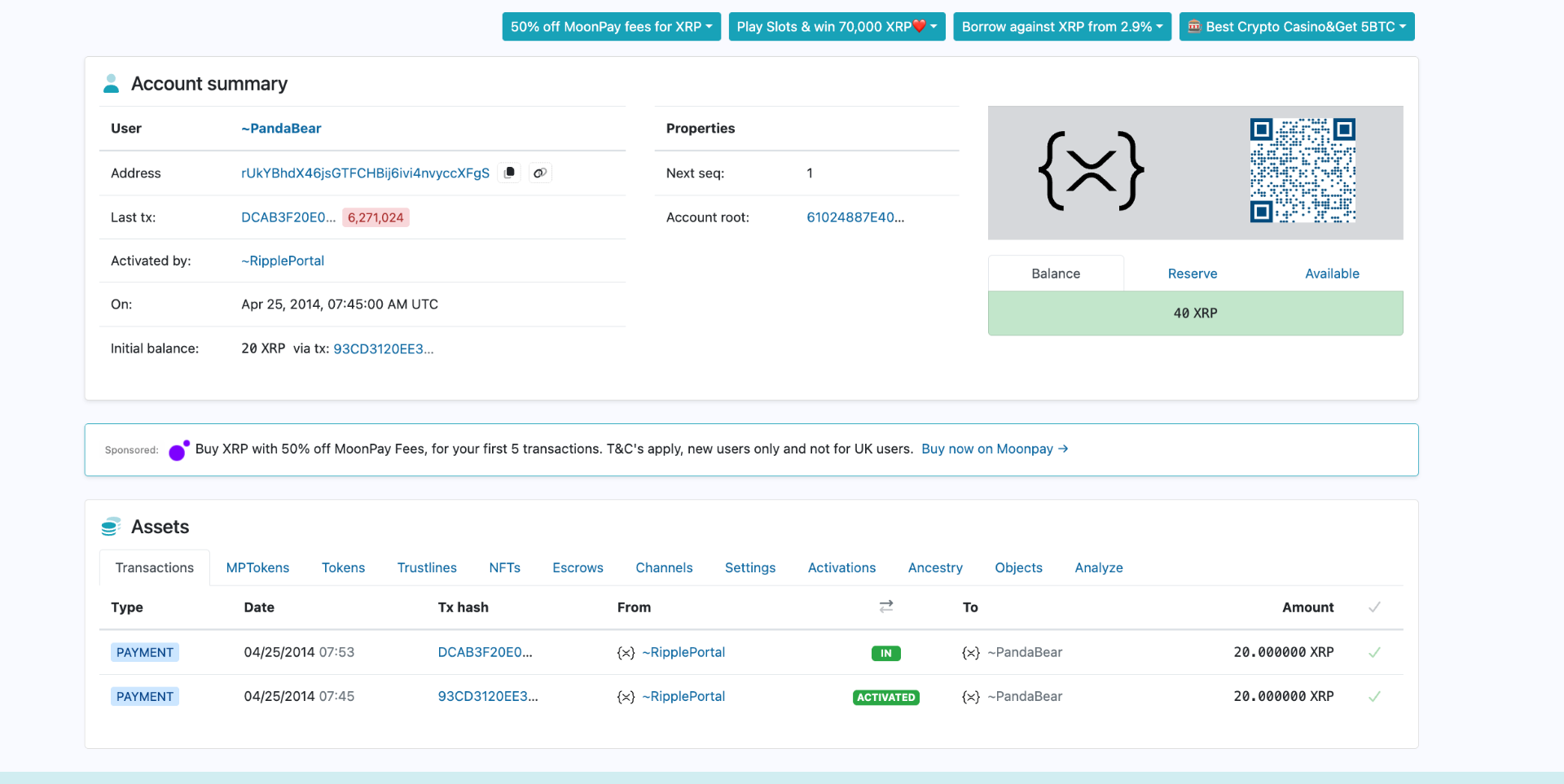Click the Account summary person icon
The width and height of the screenshot is (1564, 784).
click(x=111, y=82)
